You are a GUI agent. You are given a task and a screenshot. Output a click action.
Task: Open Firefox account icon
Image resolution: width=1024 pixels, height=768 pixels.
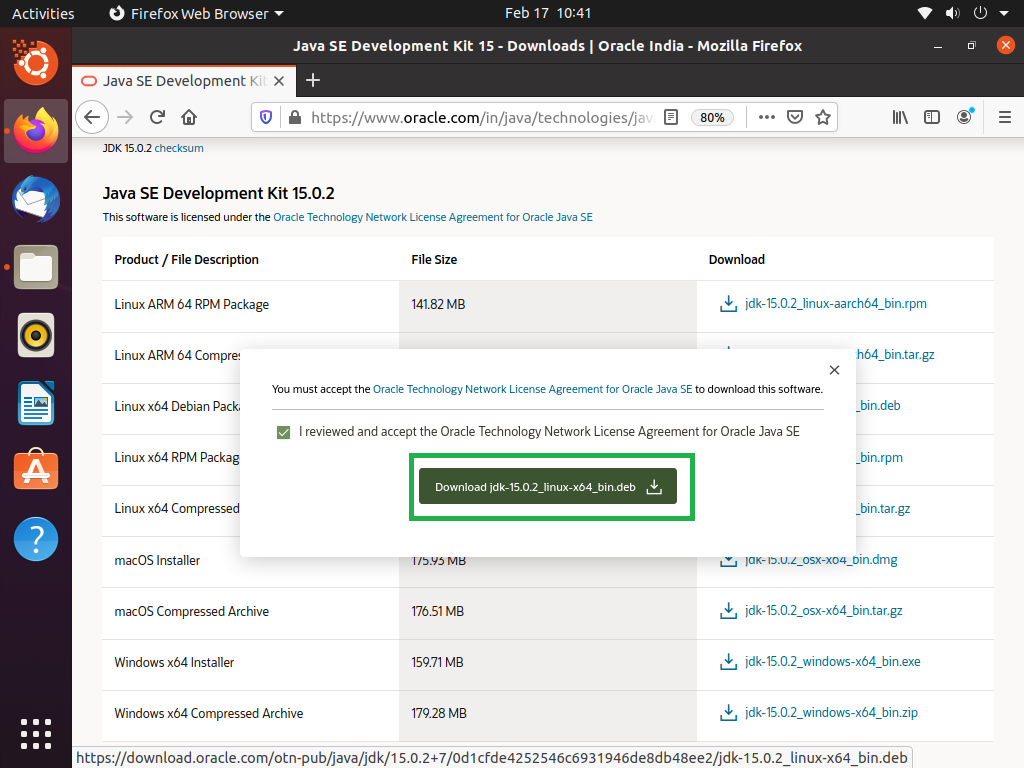(965, 118)
